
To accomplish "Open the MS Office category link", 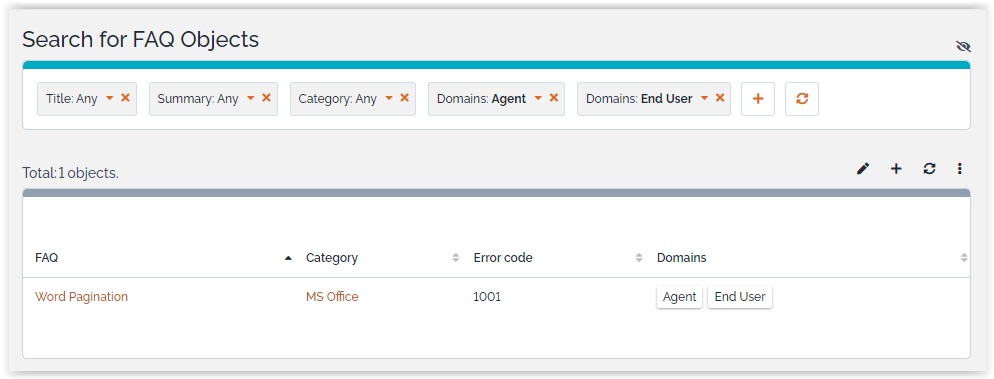I will 332,297.
